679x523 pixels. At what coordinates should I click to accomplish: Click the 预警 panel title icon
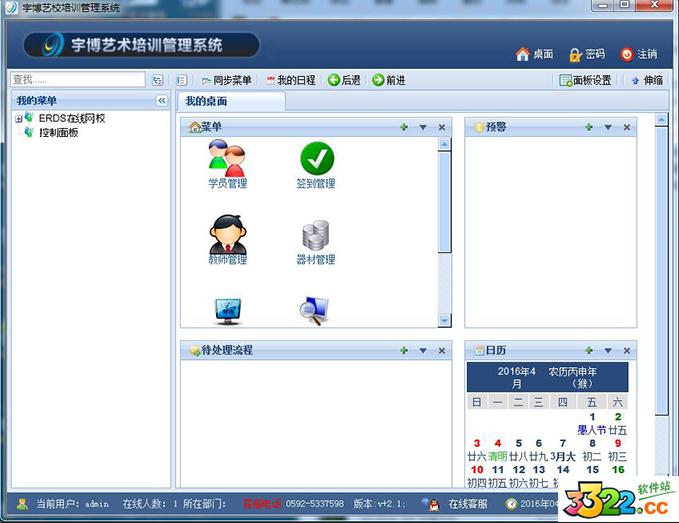(479, 127)
